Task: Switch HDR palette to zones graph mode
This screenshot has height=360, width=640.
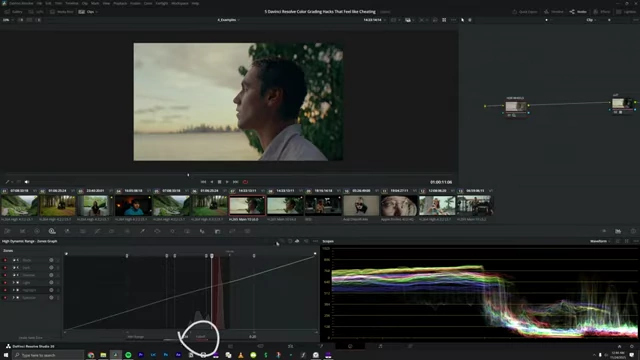Action: (x=297, y=241)
